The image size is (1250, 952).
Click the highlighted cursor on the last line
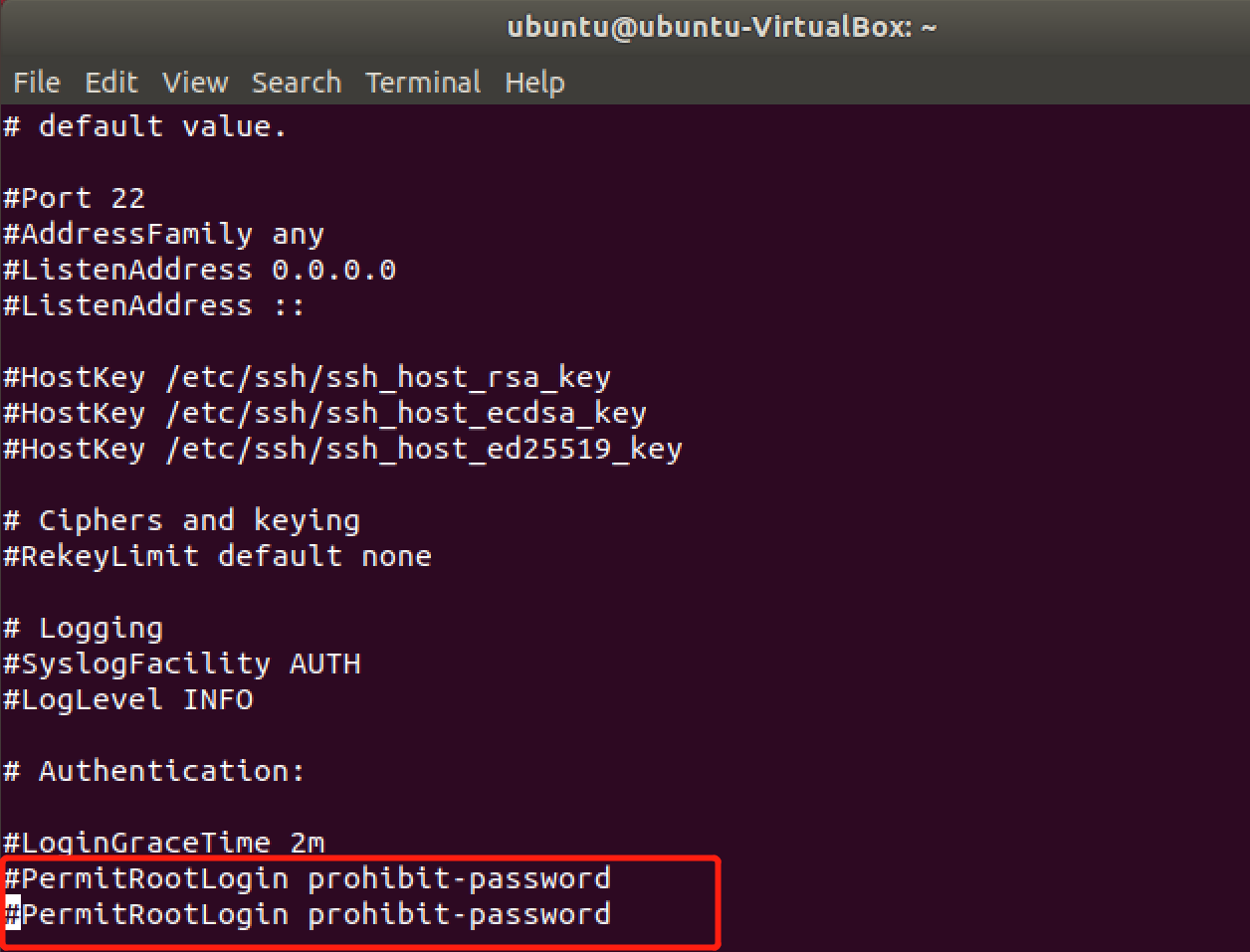click(13, 913)
